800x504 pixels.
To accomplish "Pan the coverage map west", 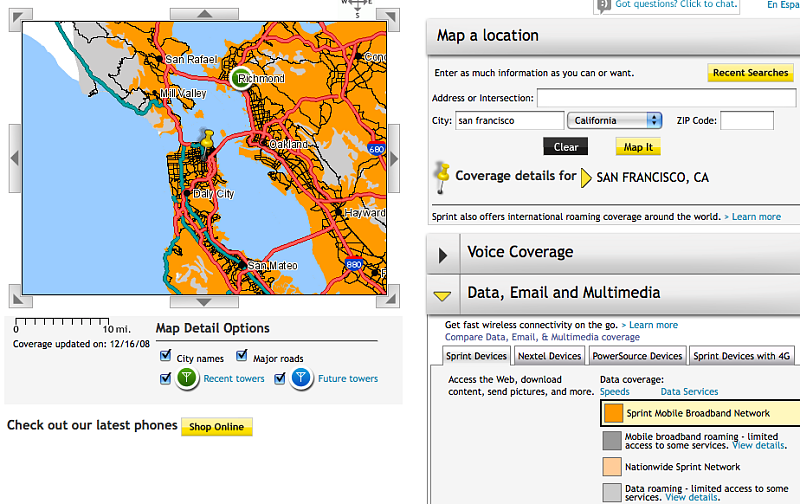I will [15, 158].
